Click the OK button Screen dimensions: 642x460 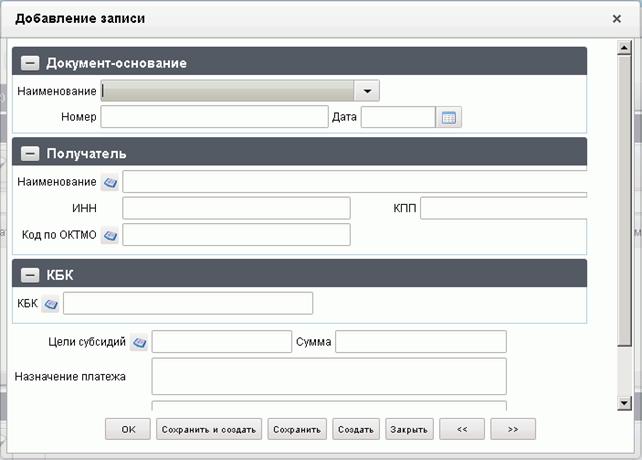coord(128,429)
